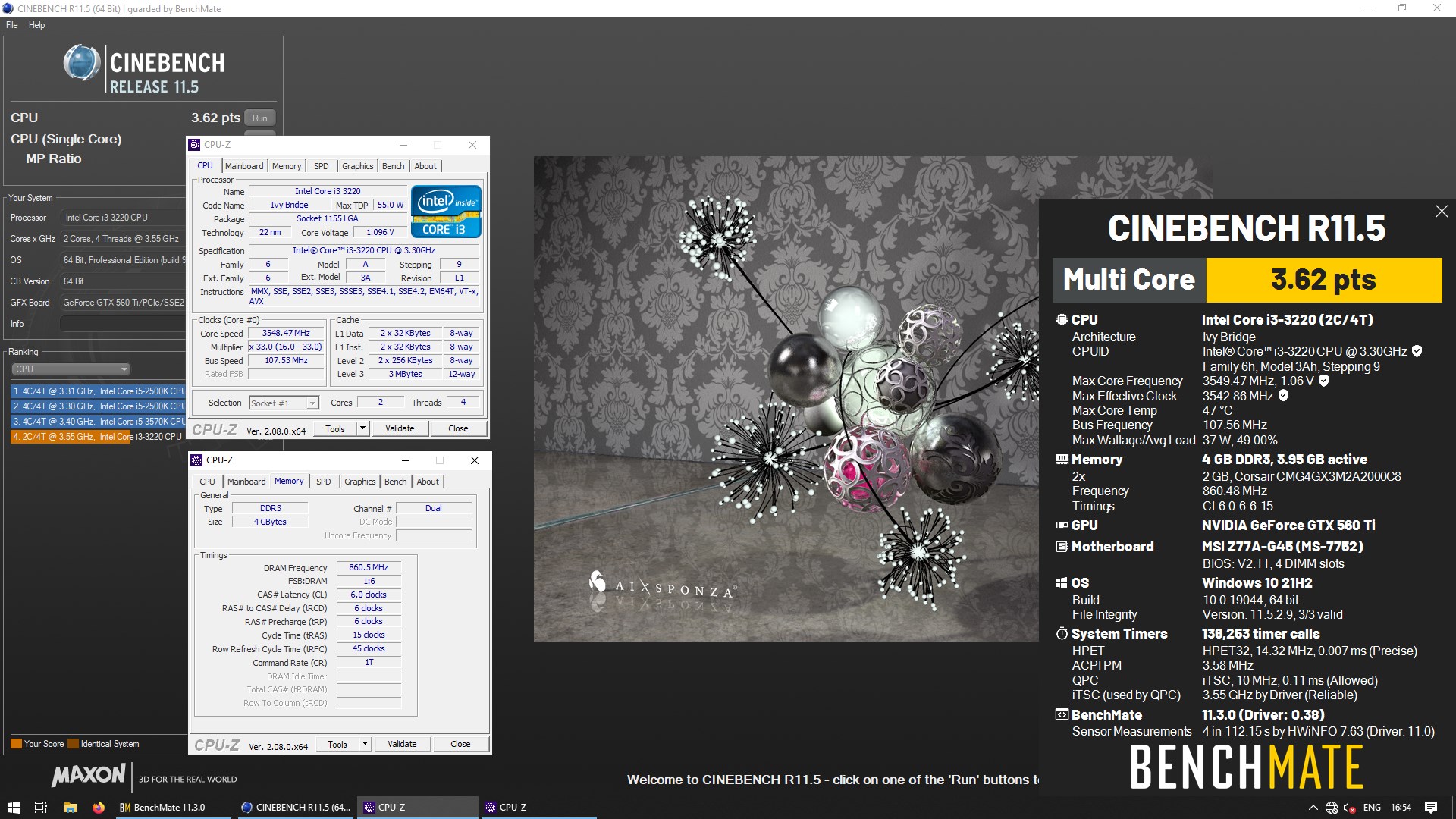Open About tab in lower CPU-Z
The height and width of the screenshot is (819, 1456).
tap(428, 482)
